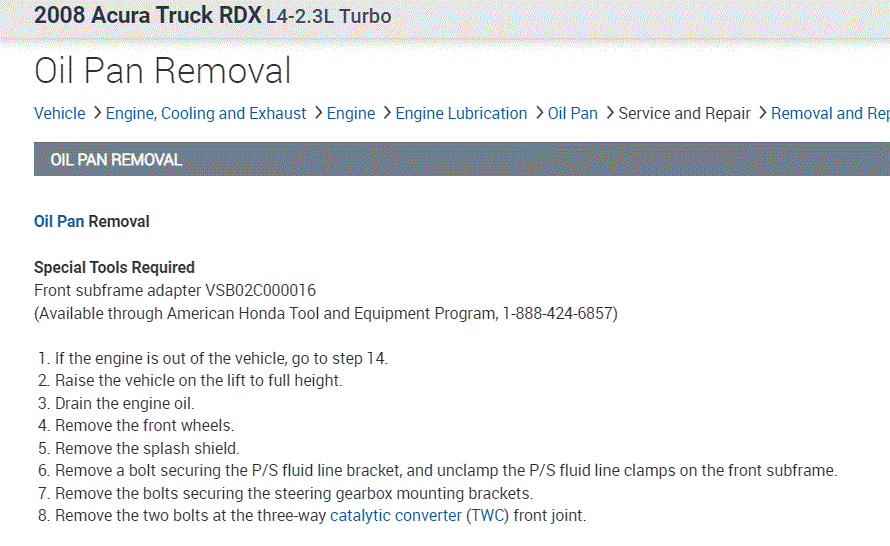Image resolution: width=890 pixels, height=546 pixels.
Task: Open the Oil Pan link above Special Tools
Action: (x=59, y=221)
